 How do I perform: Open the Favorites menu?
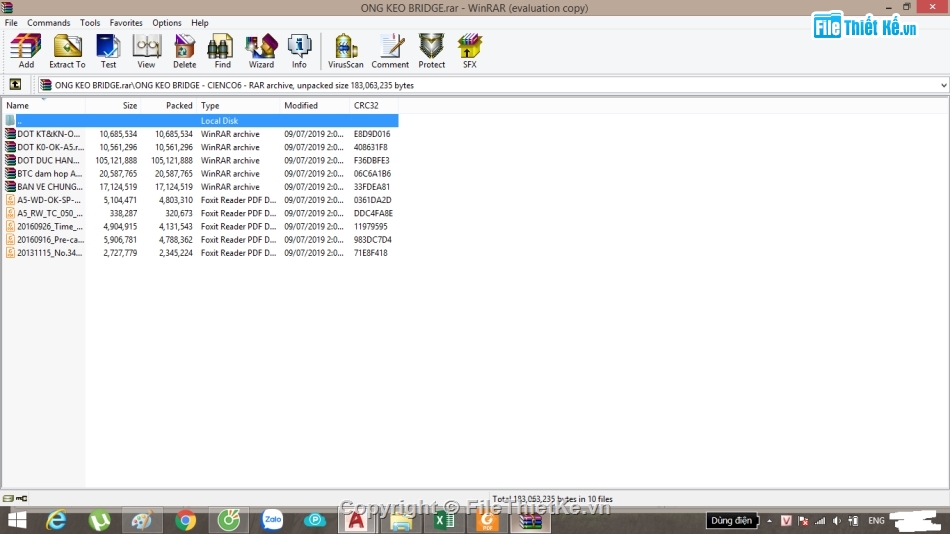coord(126,23)
